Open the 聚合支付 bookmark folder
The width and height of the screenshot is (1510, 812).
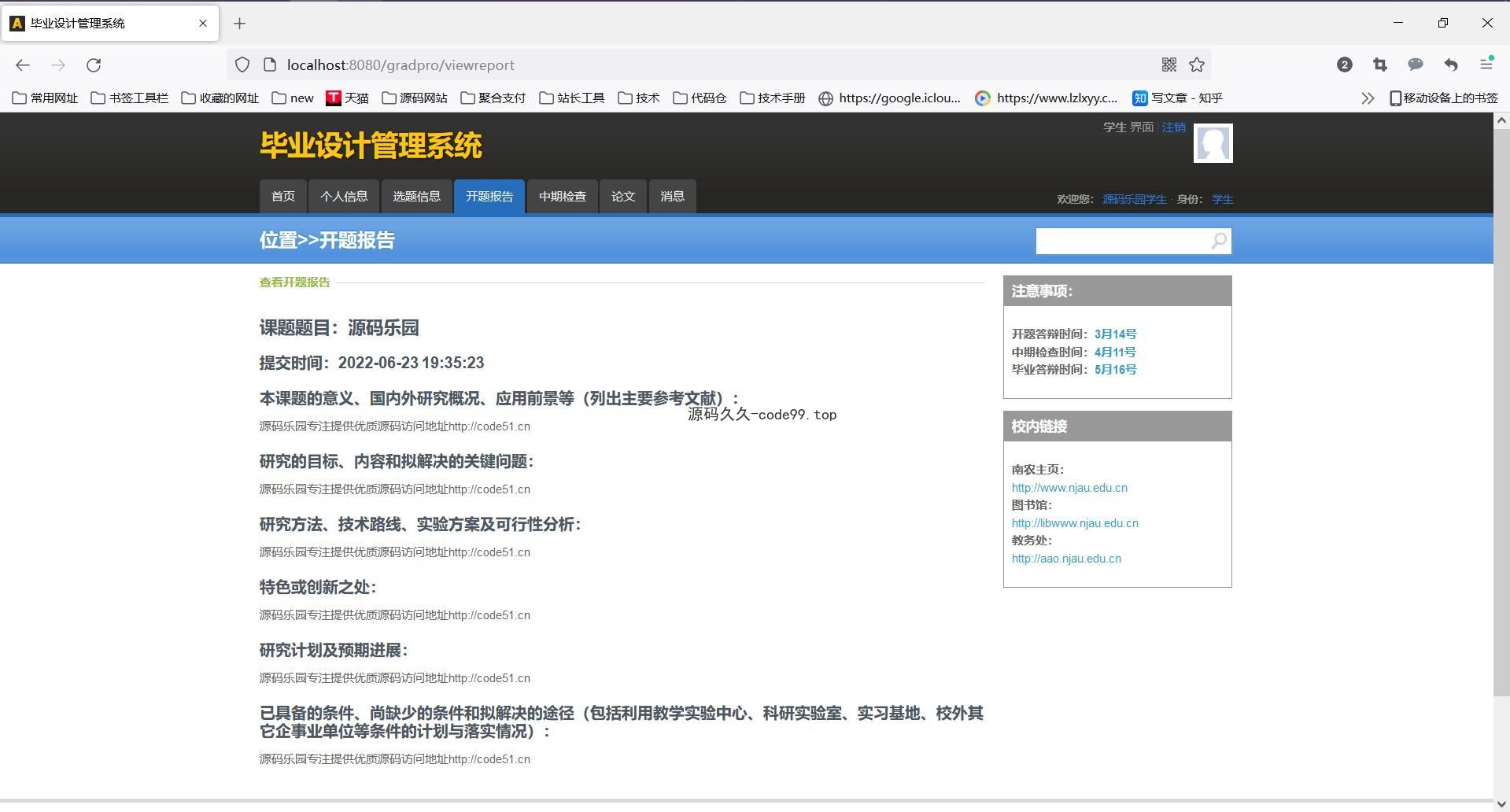coord(493,98)
